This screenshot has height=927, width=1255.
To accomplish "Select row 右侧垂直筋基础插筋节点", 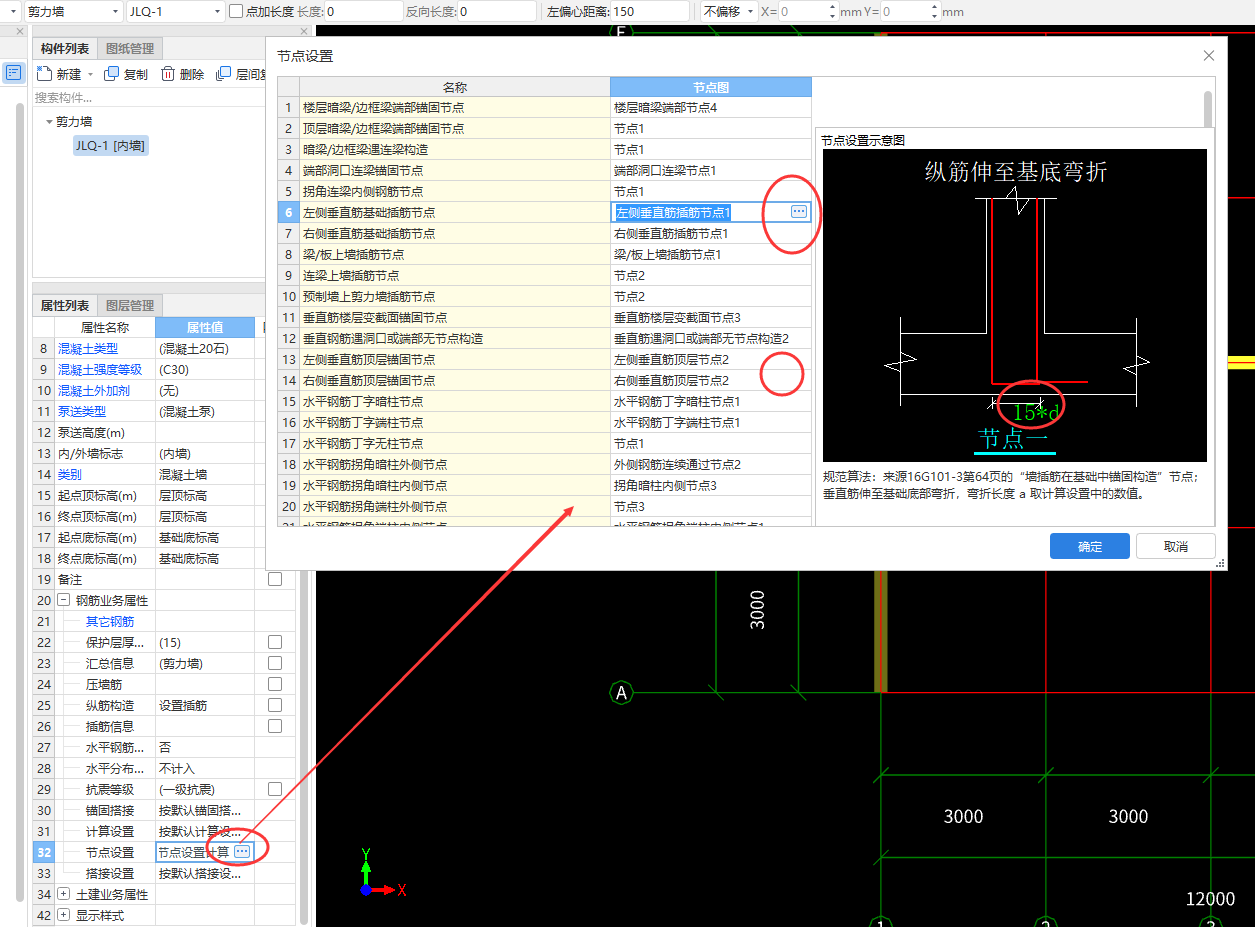I will (455, 233).
